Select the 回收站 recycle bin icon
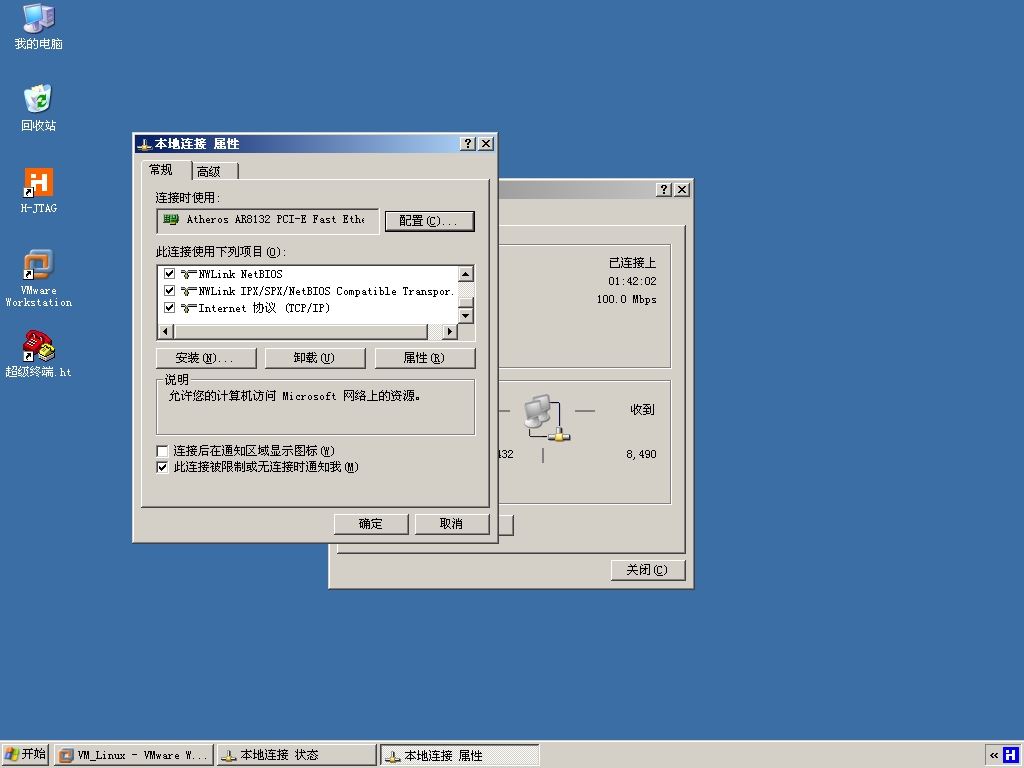 pos(38,108)
